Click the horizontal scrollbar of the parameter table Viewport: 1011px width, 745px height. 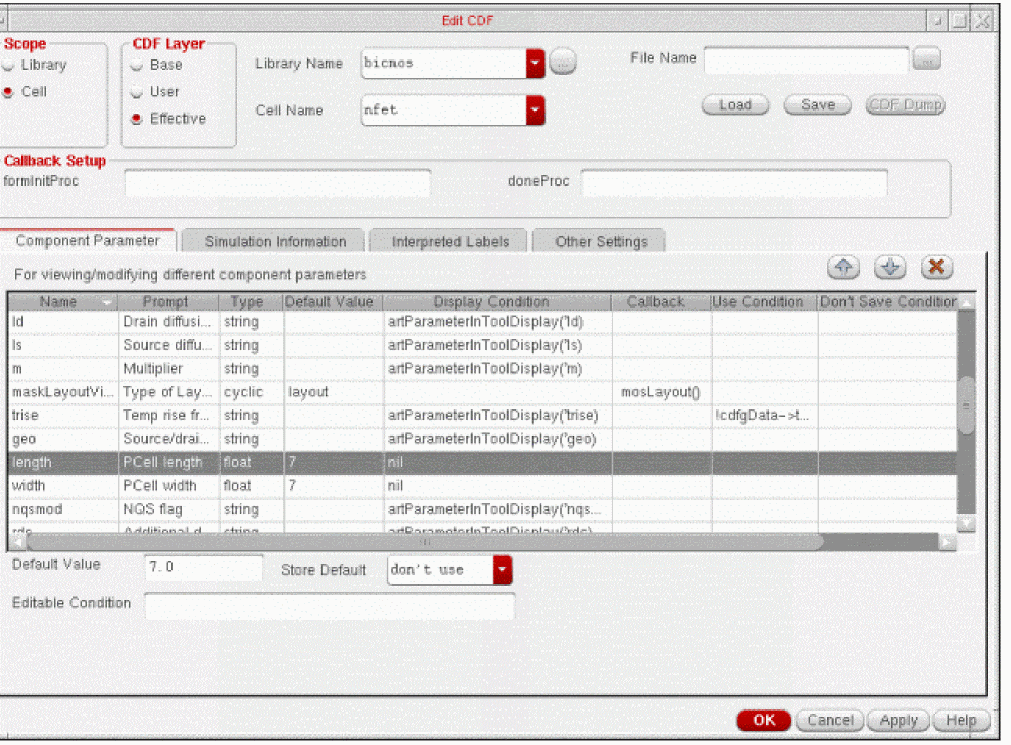(425, 542)
